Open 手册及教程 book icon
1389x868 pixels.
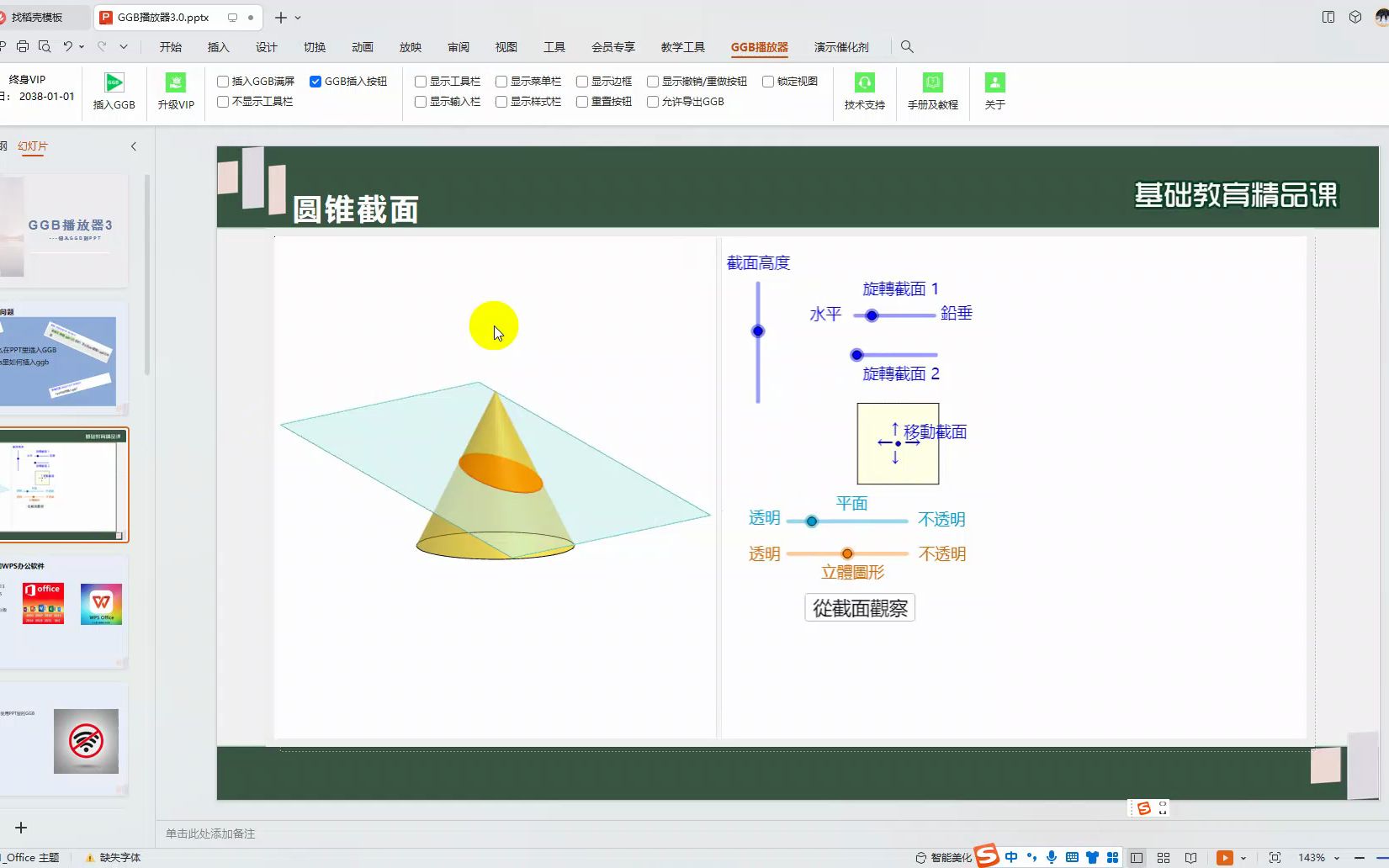(x=933, y=82)
